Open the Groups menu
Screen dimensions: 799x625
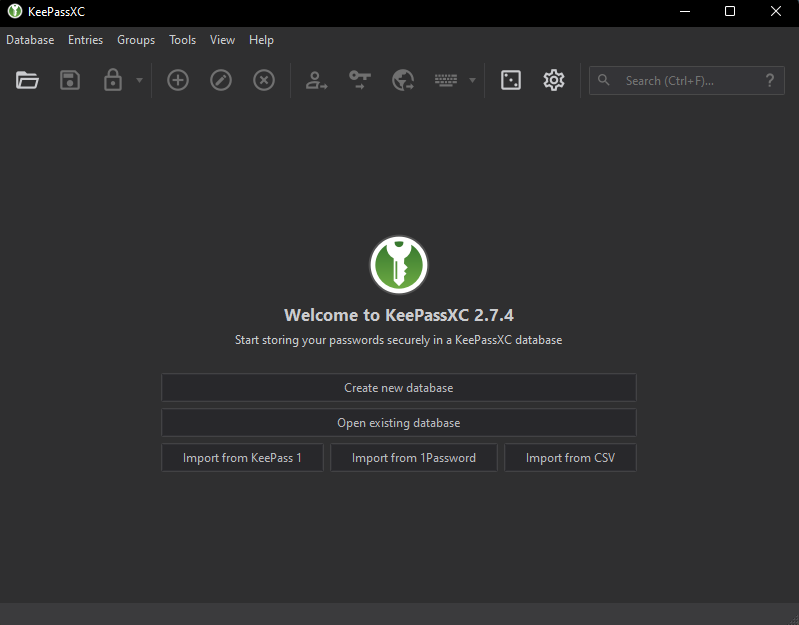(x=136, y=40)
